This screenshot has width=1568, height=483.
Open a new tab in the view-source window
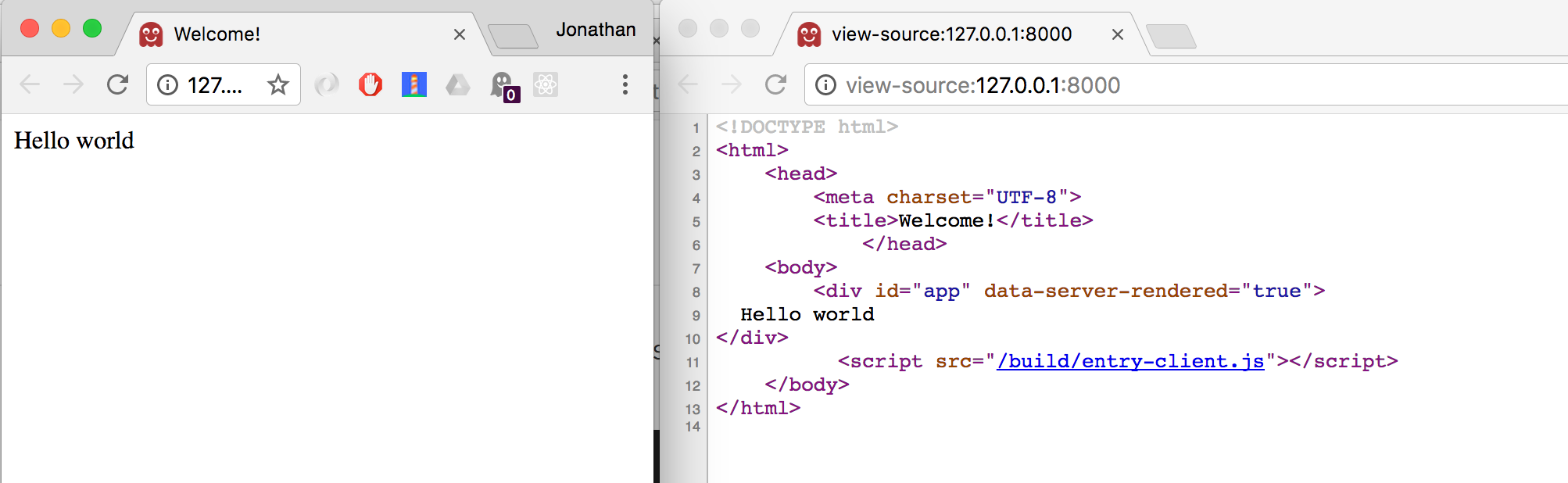[x=1171, y=36]
